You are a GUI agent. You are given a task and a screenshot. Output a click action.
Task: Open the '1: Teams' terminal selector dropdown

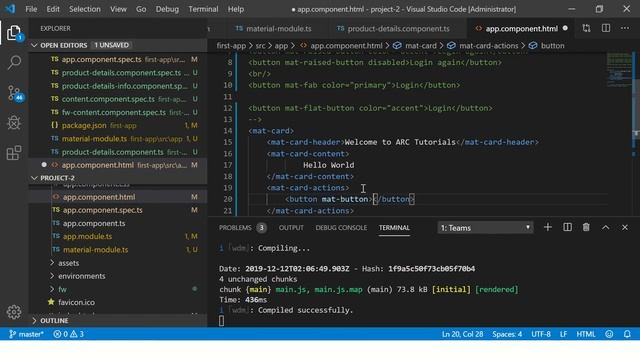tap(485, 228)
